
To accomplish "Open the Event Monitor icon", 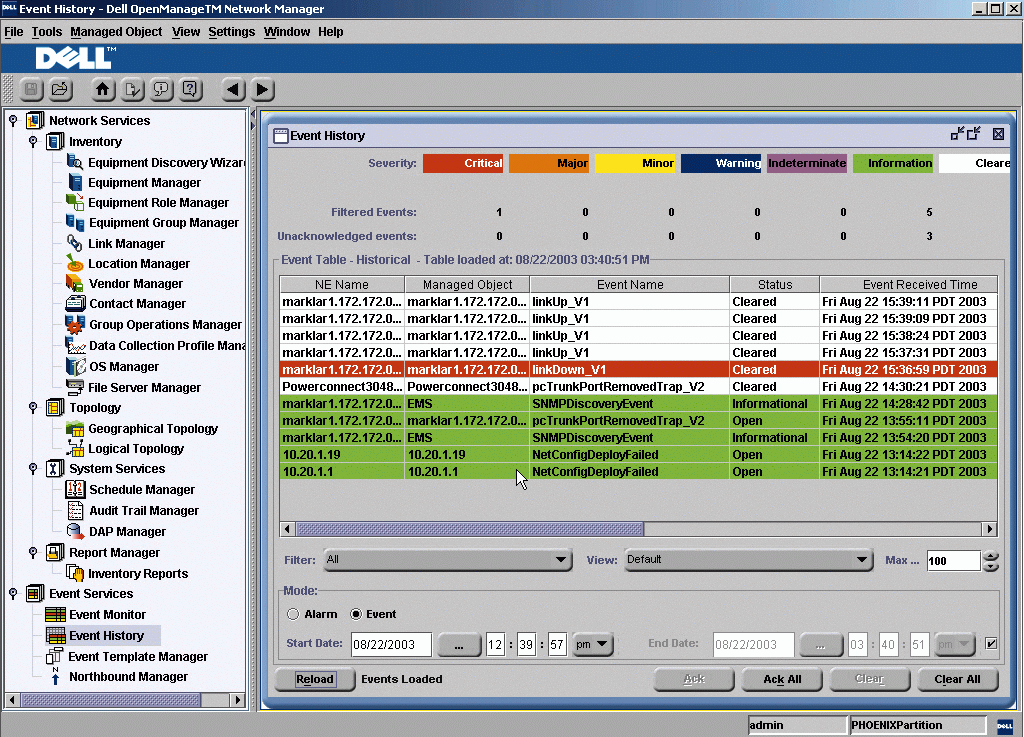I will (56, 614).
